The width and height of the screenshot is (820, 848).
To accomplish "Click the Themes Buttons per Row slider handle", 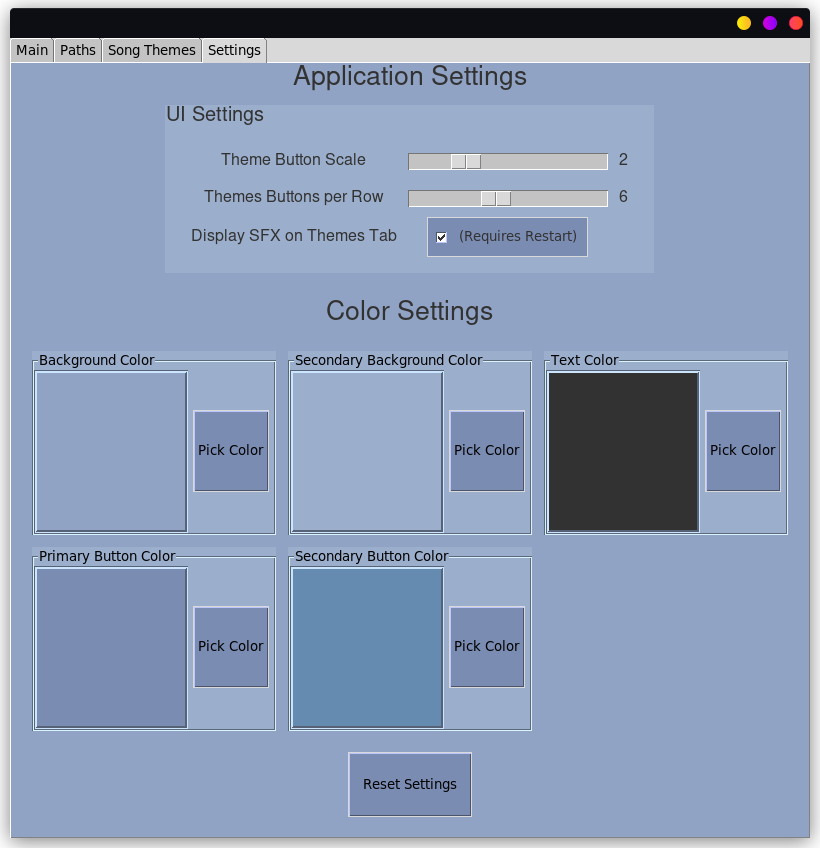I will [496, 198].
